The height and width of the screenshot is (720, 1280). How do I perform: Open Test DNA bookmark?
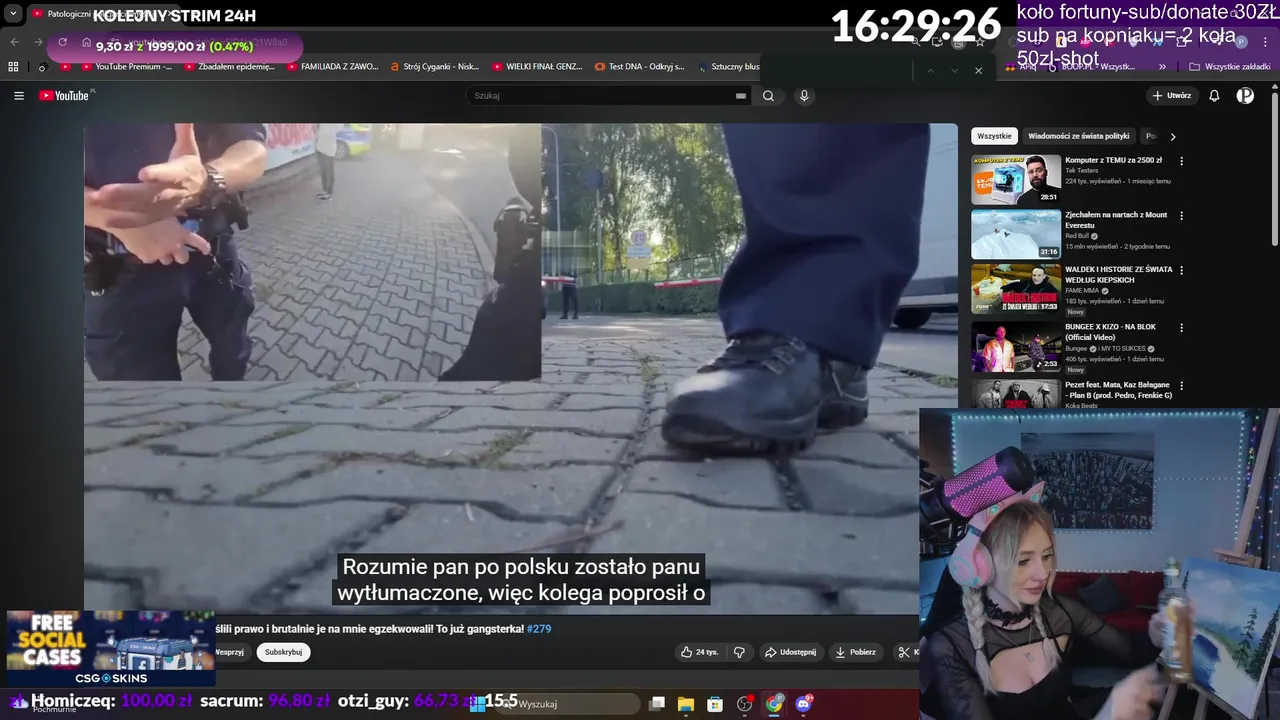point(640,67)
